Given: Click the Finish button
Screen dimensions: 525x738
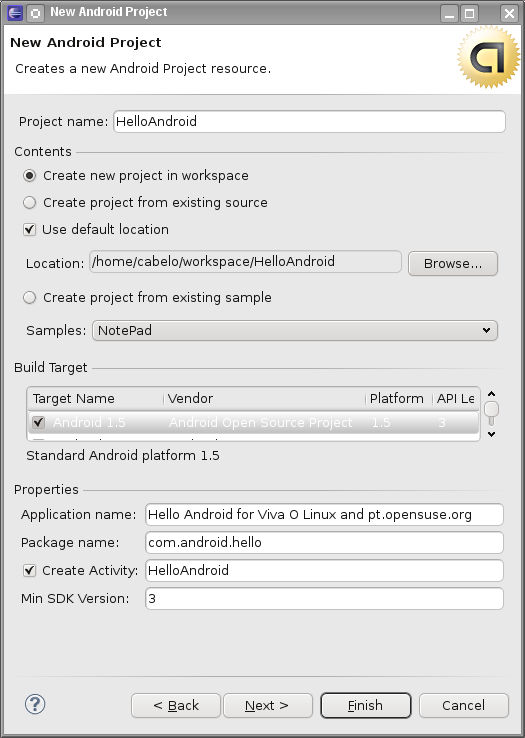Looking at the screenshot, I should point(365,705).
